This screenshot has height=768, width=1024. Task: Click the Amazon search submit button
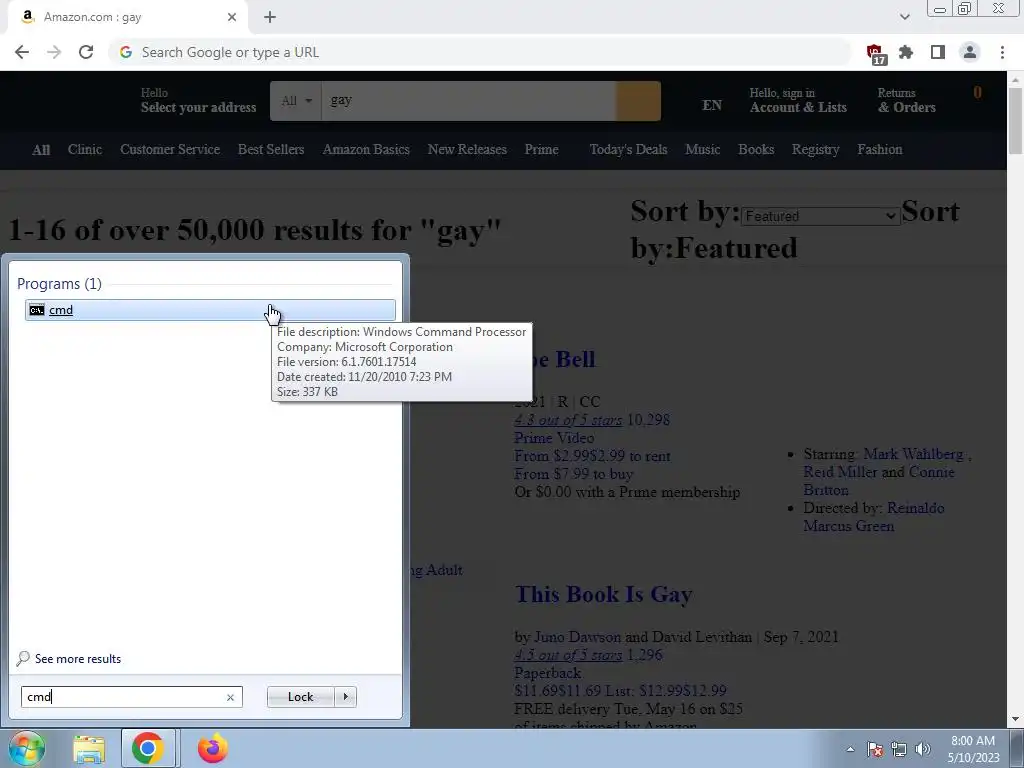(x=638, y=101)
